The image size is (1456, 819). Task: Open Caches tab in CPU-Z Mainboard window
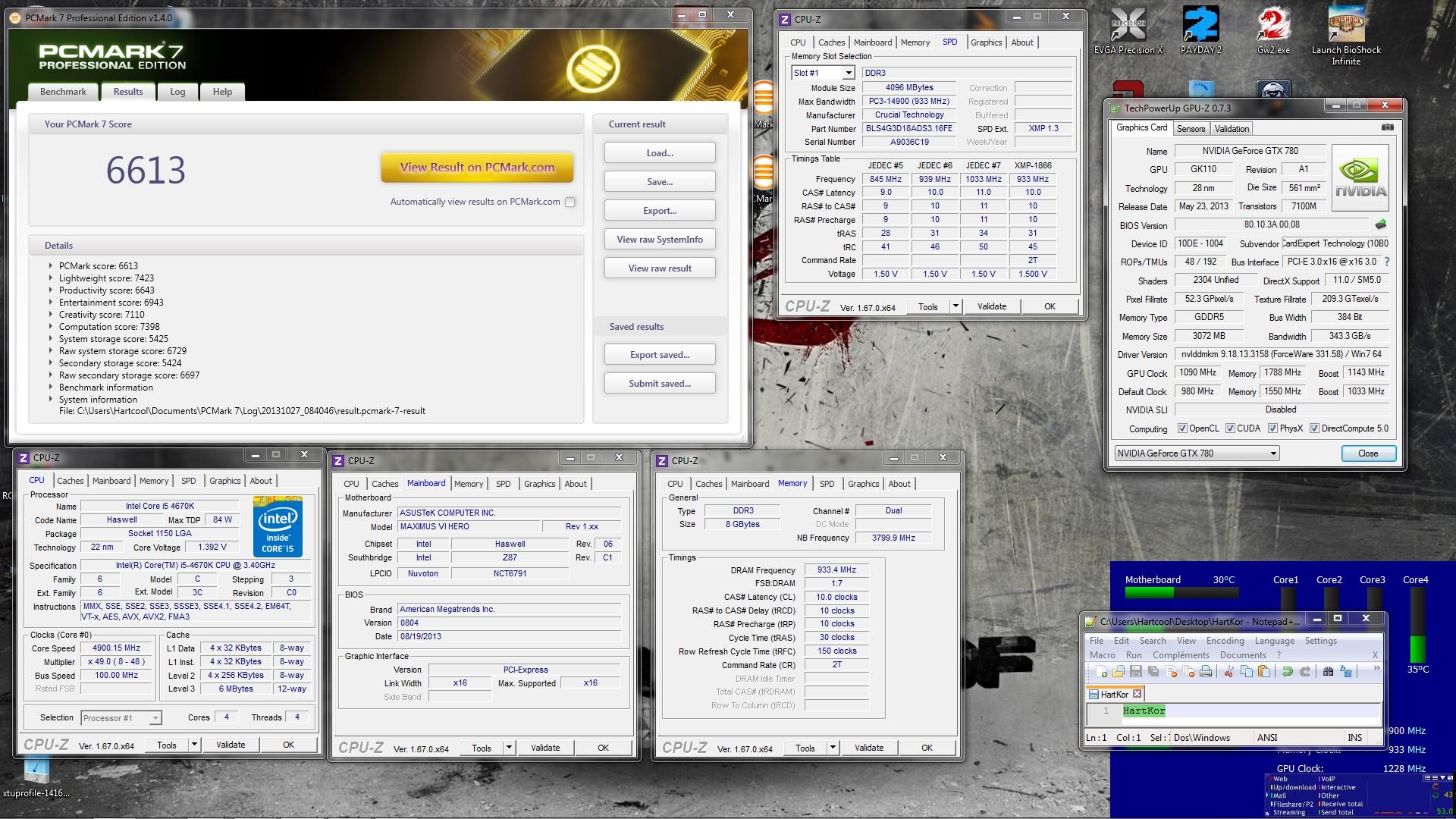click(384, 484)
